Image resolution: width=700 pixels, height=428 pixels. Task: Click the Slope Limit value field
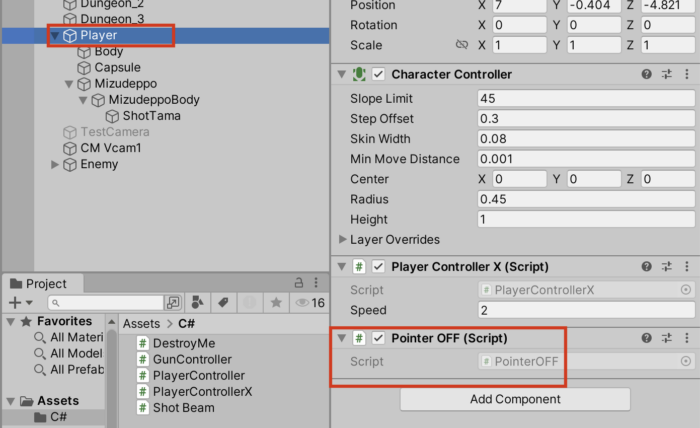585,99
